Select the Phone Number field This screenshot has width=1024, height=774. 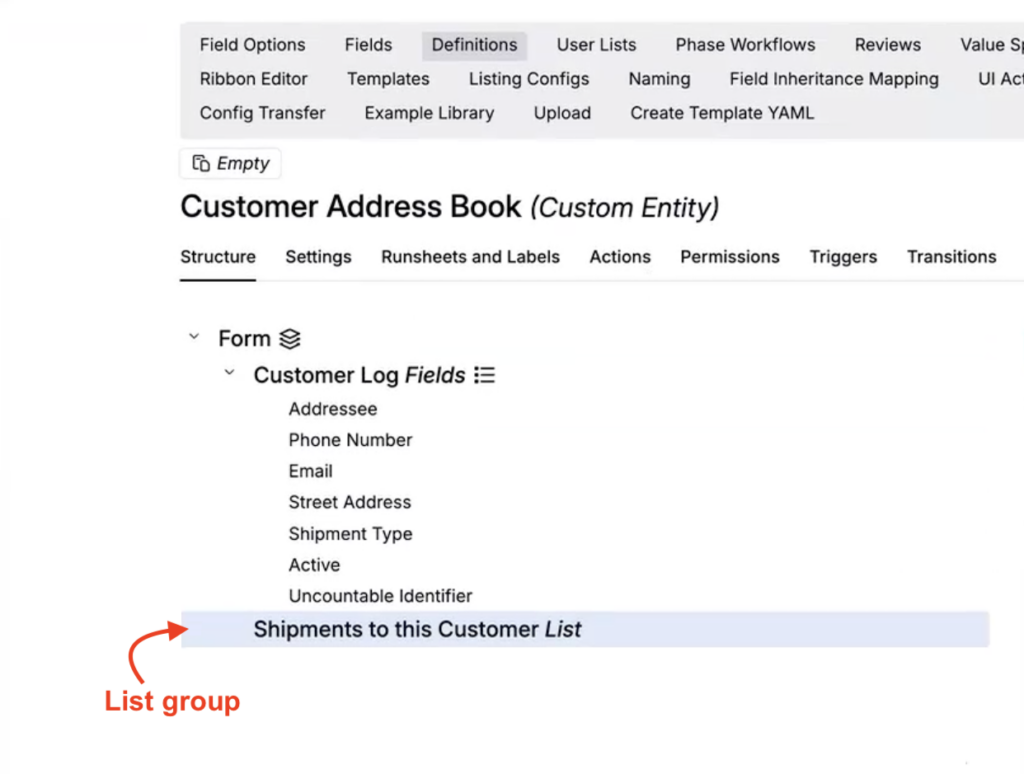point(350,440)
